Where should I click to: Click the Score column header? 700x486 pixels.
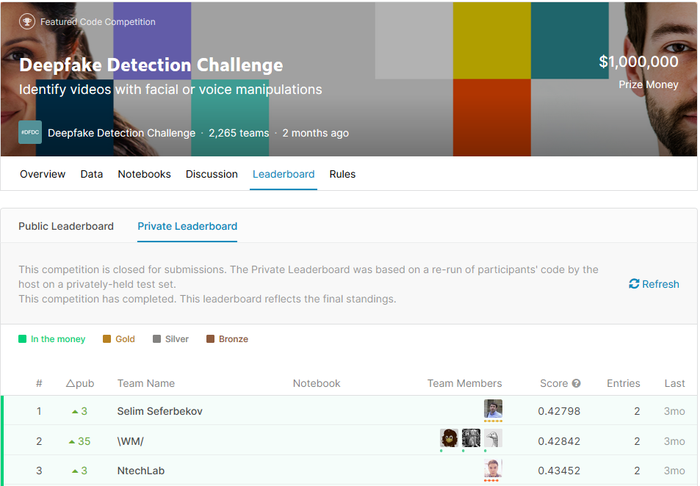554,383
